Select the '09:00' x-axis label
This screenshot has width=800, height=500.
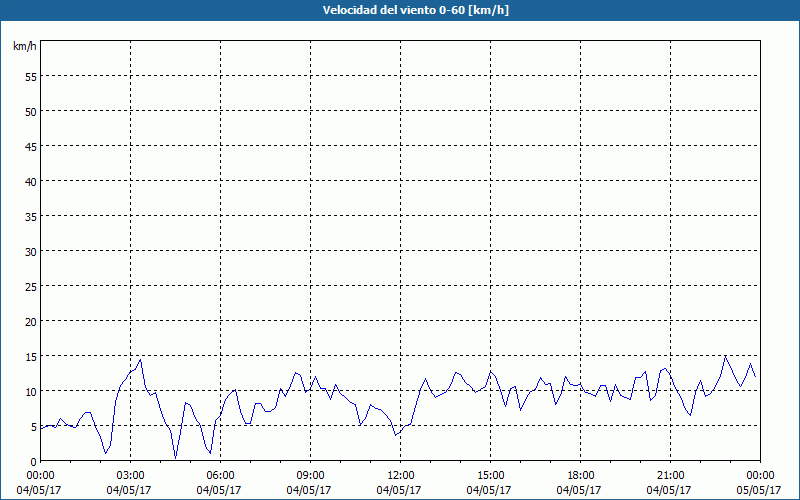tap(310, 476)
